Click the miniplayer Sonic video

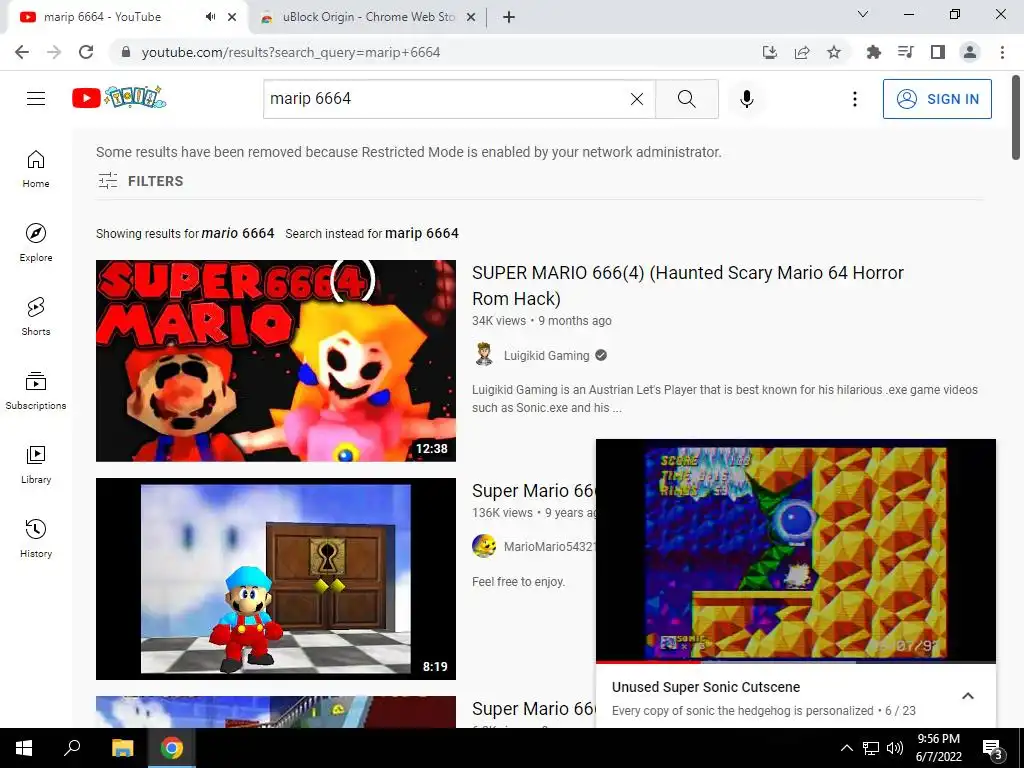click(795, 550)
